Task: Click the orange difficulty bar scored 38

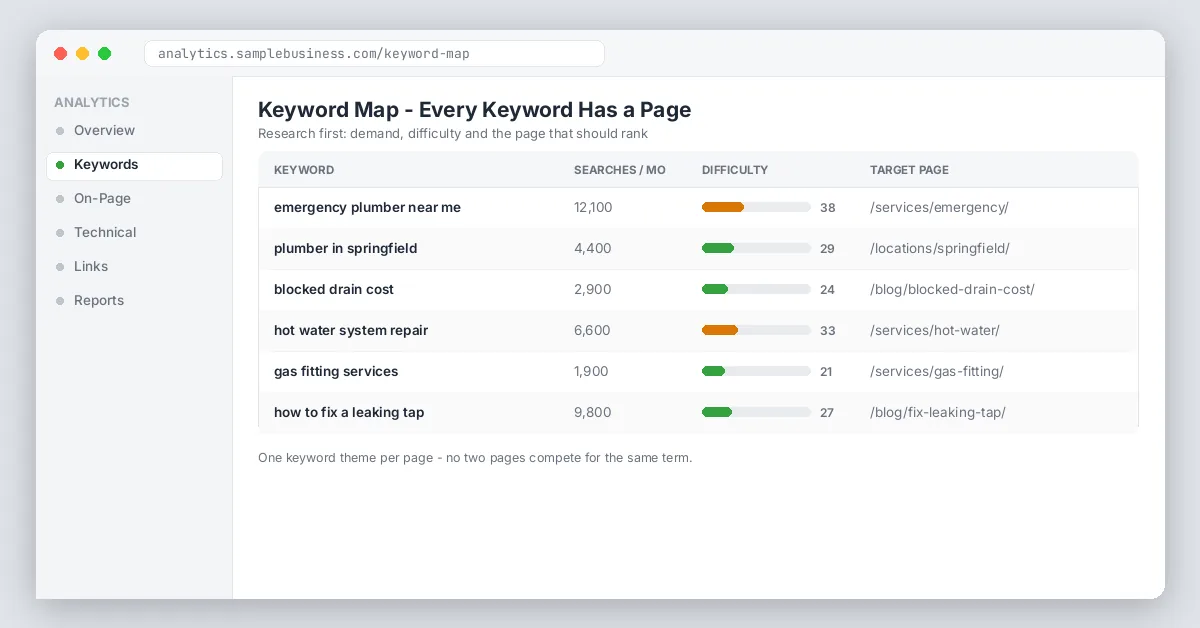Action: (756, 207)
